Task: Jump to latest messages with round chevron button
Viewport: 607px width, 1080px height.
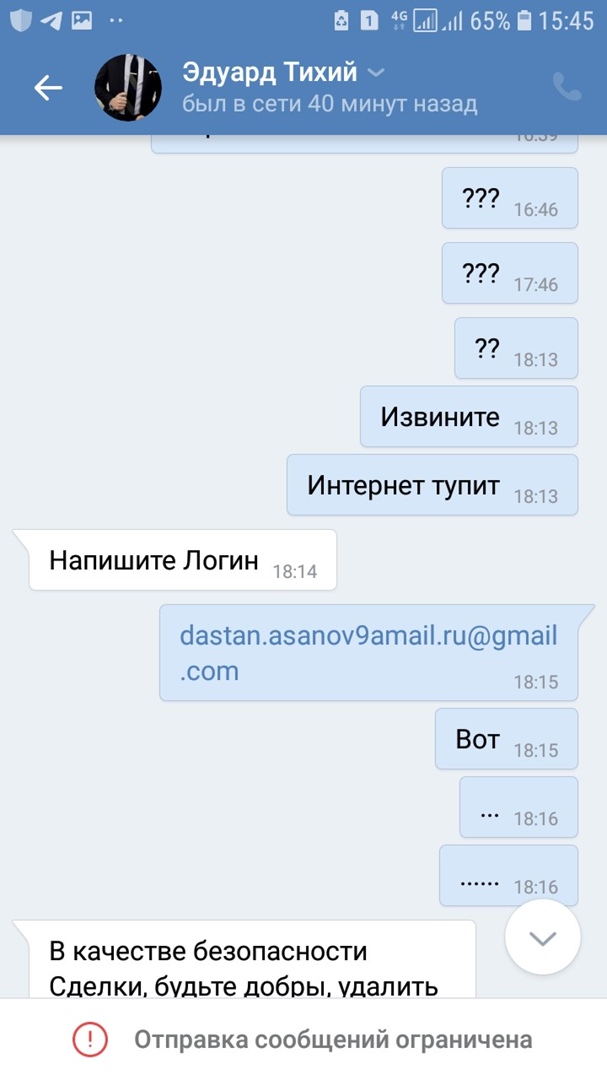Action: point(542,937)
